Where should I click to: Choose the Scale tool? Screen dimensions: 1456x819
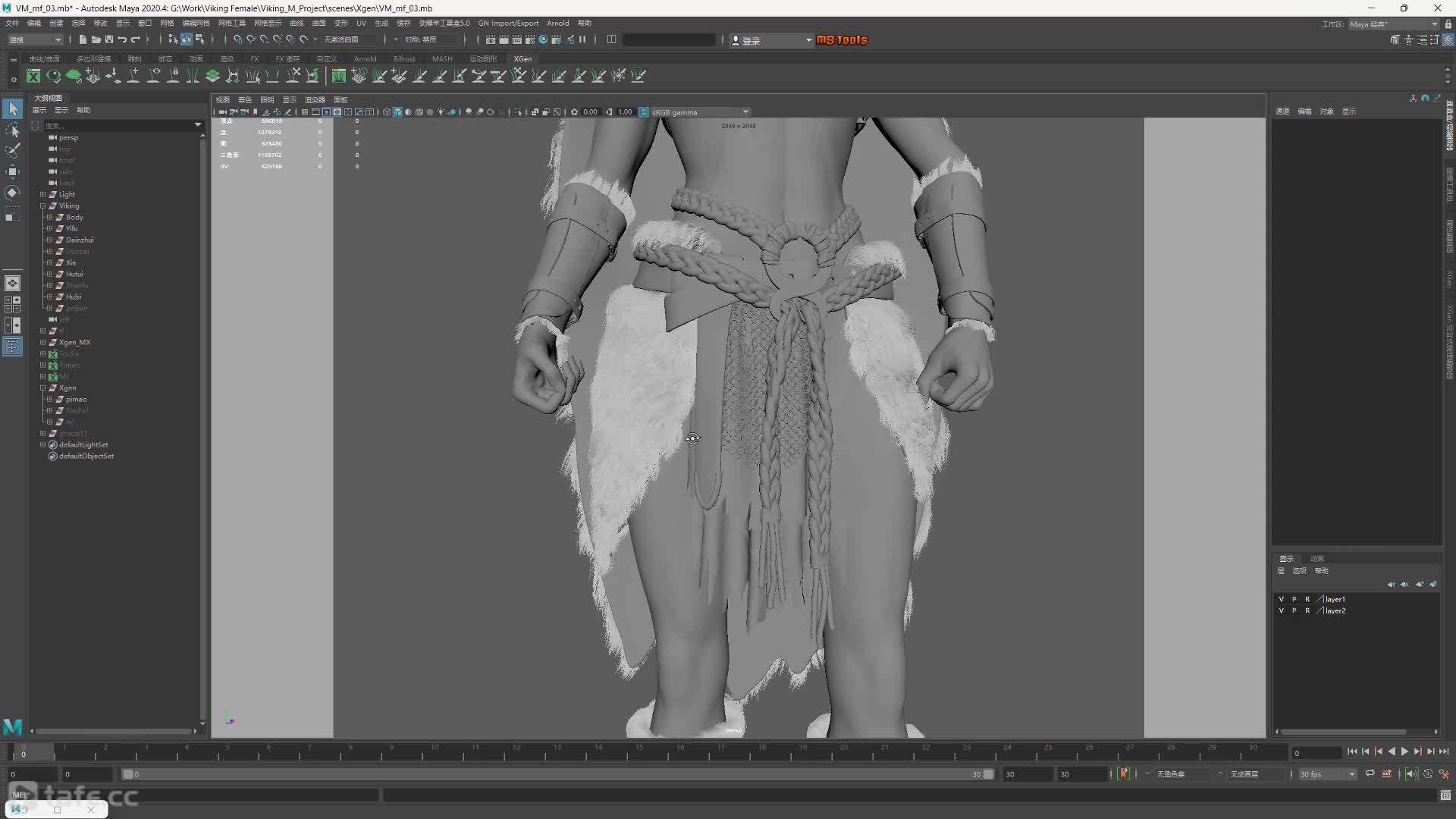click(13, 215)
